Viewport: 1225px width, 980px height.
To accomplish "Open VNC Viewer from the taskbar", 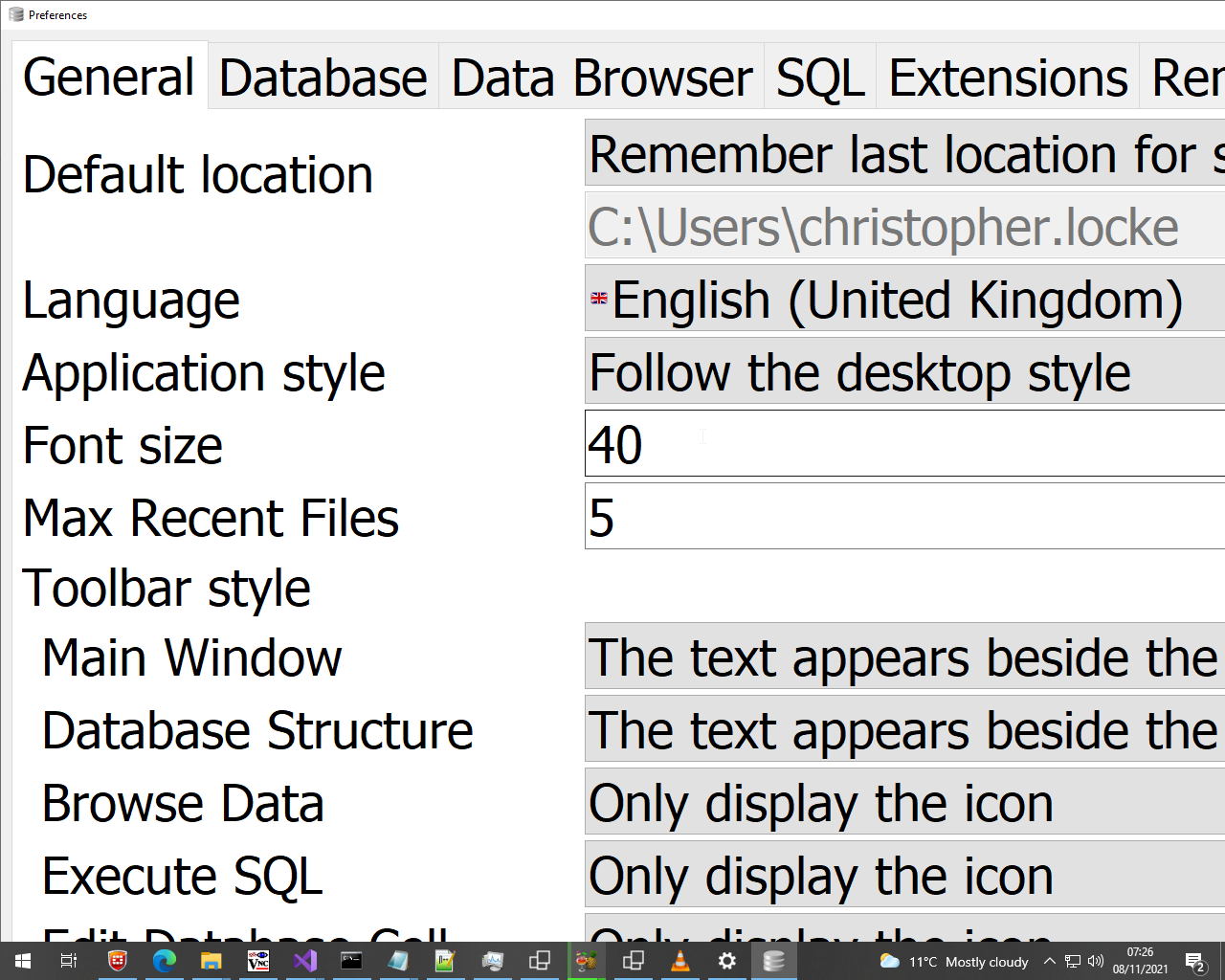I will [x=258, y=962].
